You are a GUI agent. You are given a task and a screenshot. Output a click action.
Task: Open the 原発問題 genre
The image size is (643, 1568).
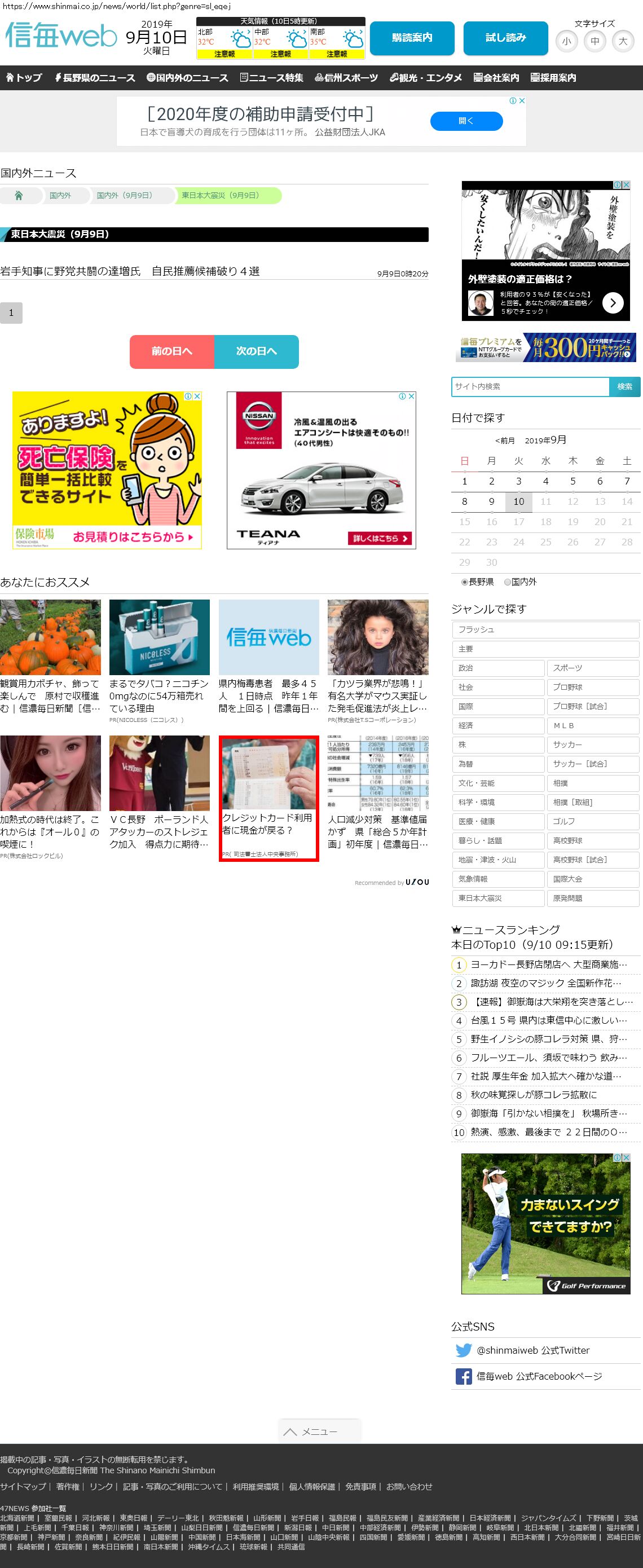pyautogui.click(x=593, y=898)
